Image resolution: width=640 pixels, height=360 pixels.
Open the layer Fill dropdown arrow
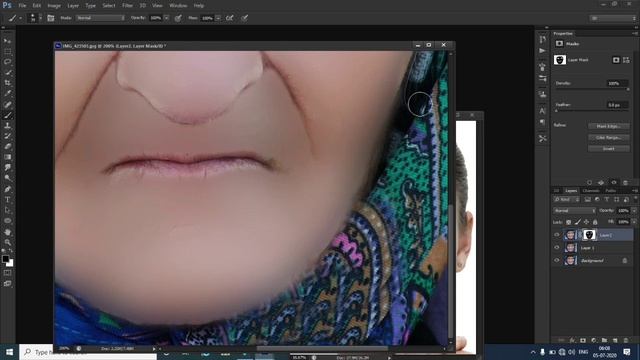[634, 222]
